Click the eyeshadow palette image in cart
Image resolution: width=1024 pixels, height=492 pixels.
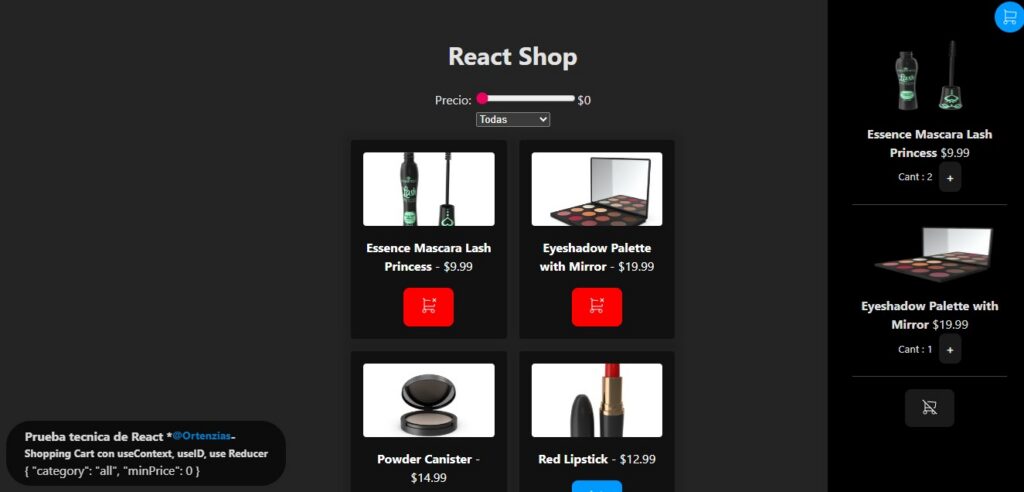pyautogui.click(x=929, y=255)
